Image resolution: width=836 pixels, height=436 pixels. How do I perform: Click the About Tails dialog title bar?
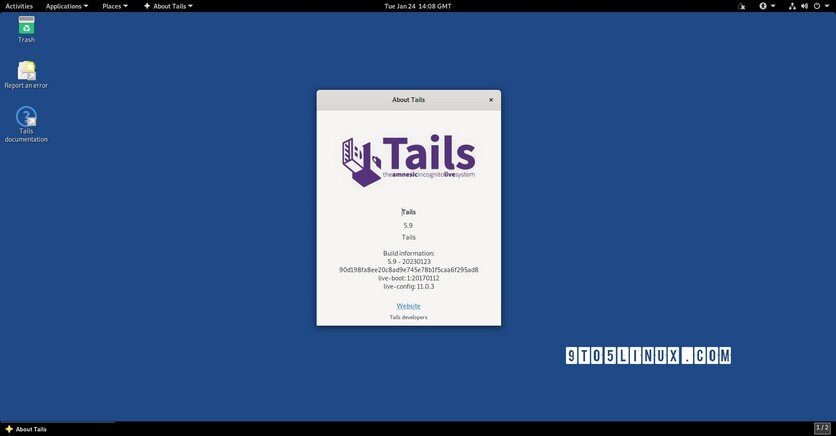pos(408,100)
